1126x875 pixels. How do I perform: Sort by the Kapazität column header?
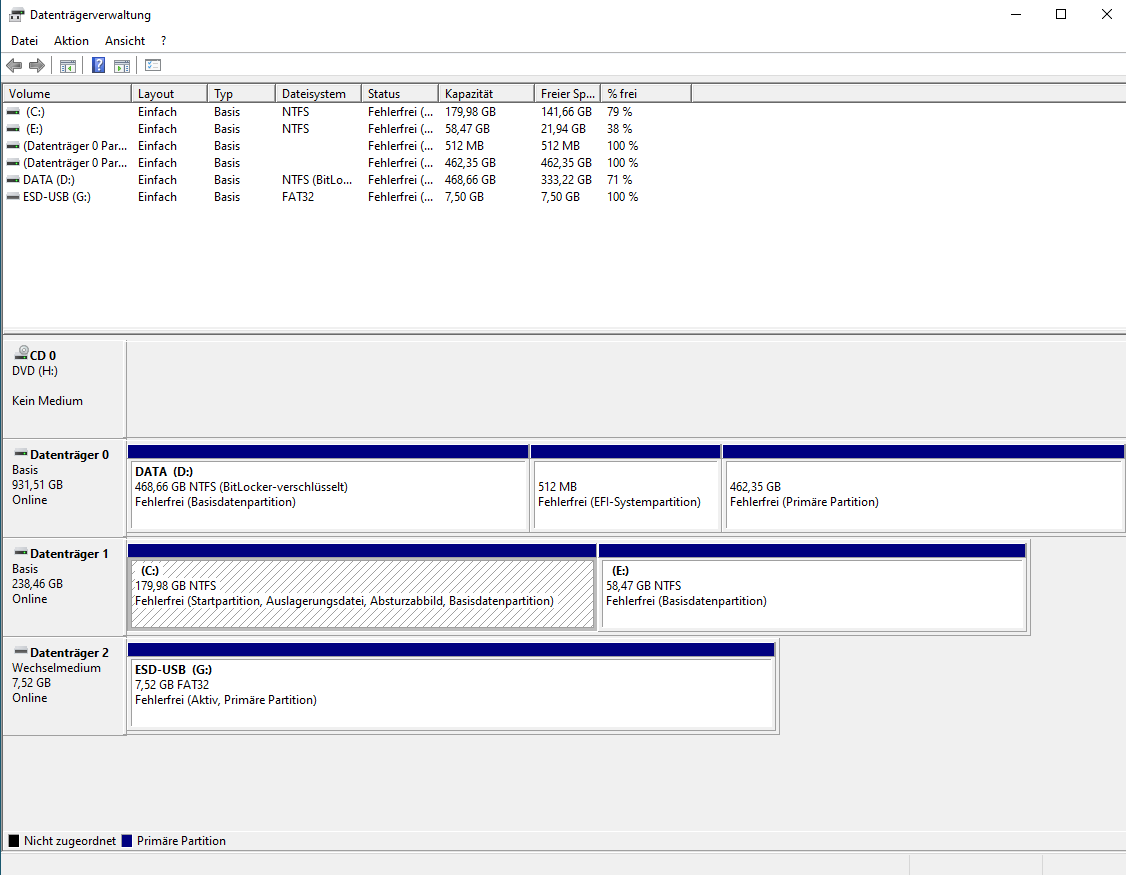click(x=486, y=93)
